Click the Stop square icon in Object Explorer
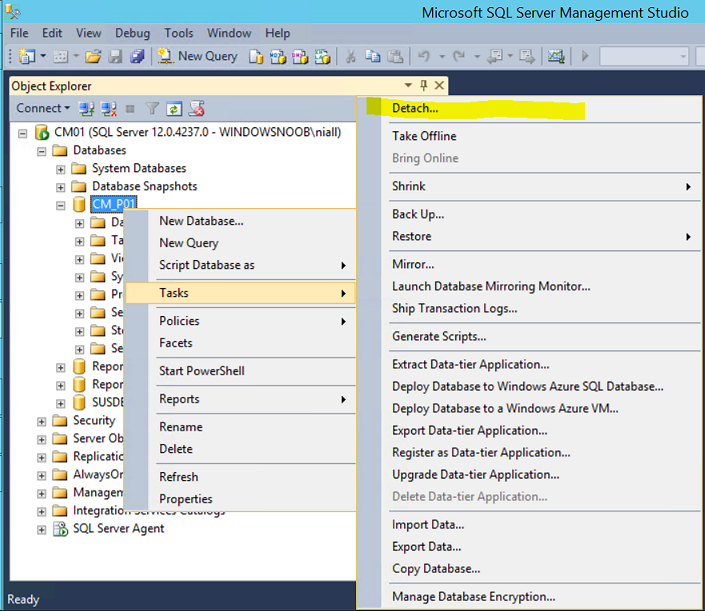Image resolution: width=705 pixels, height=611 pixels. point(130,109)
